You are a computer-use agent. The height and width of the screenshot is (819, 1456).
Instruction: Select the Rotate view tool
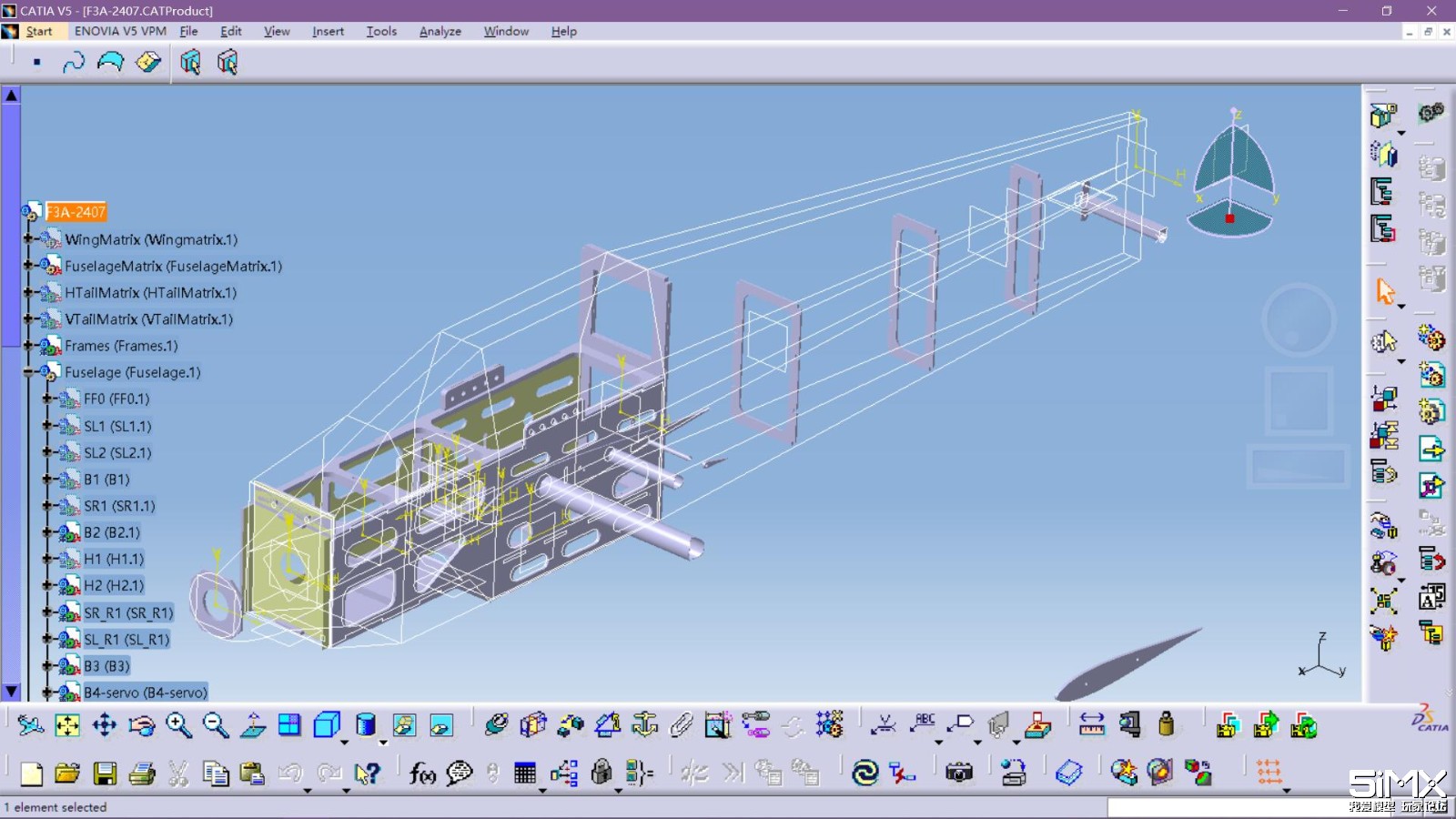point(142,725)
